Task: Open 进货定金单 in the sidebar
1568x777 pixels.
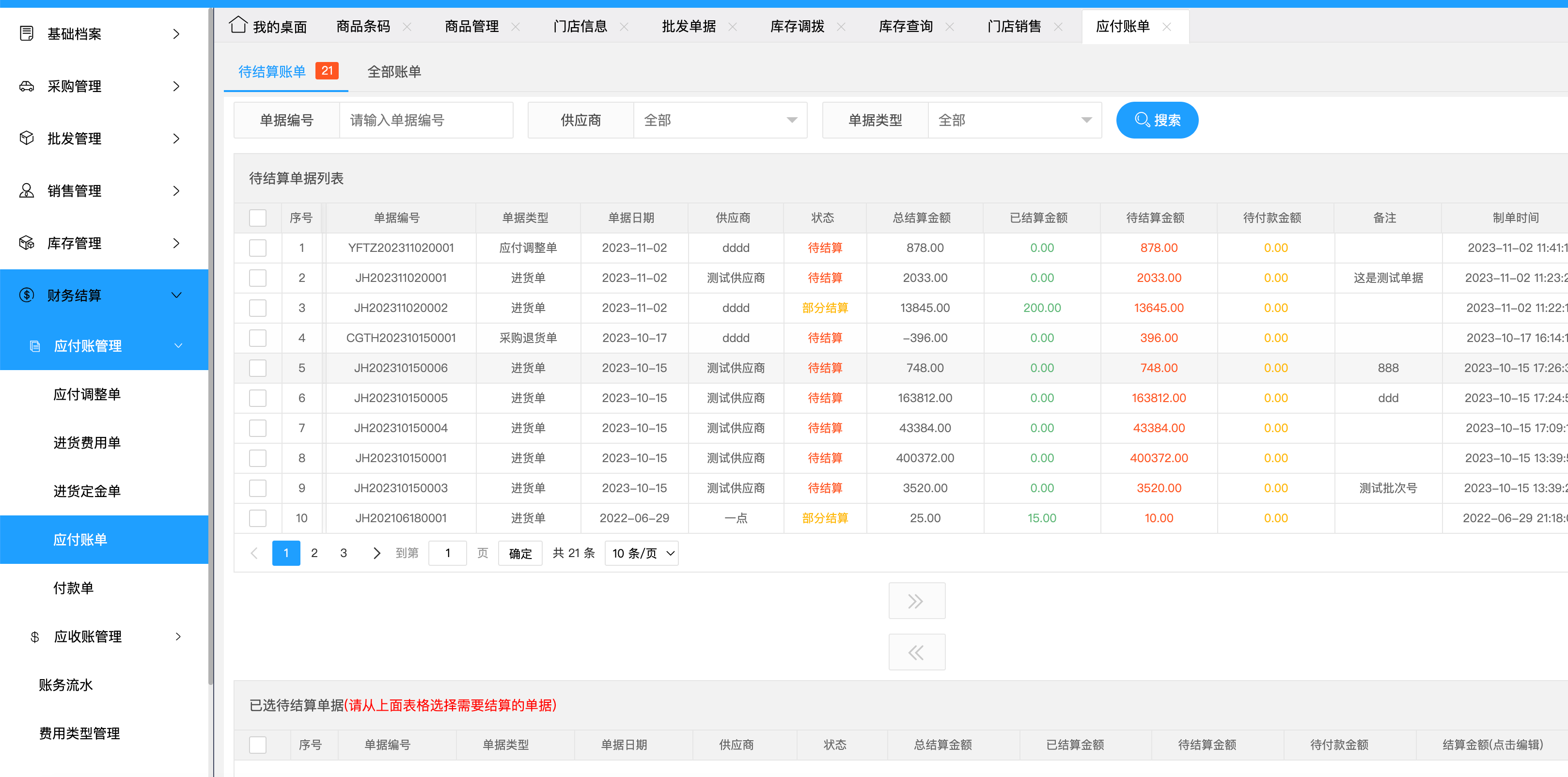Action: coord(87,491)
